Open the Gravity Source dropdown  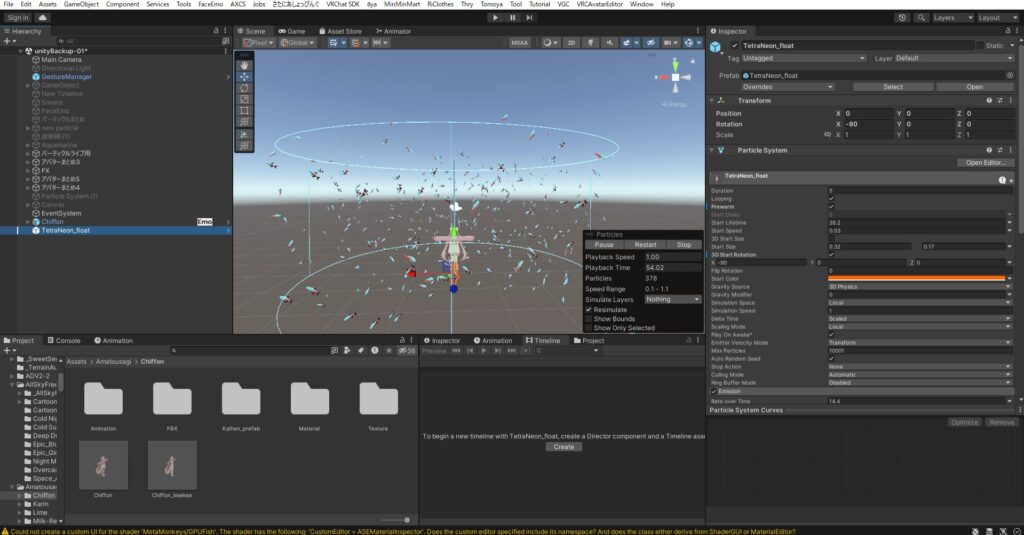[x=919, y=286]
